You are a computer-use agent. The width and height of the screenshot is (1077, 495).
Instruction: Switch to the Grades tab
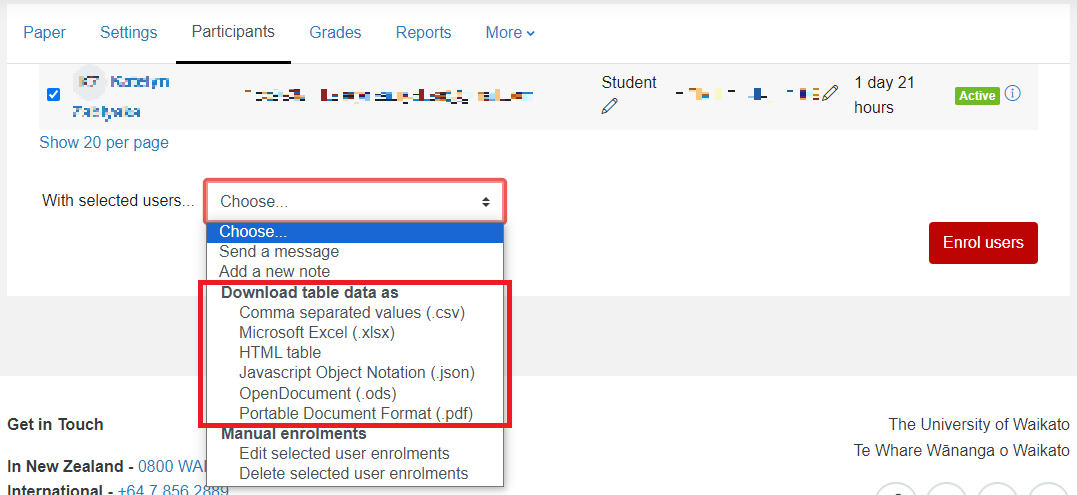pyautogui.click(x=335, y=32)
